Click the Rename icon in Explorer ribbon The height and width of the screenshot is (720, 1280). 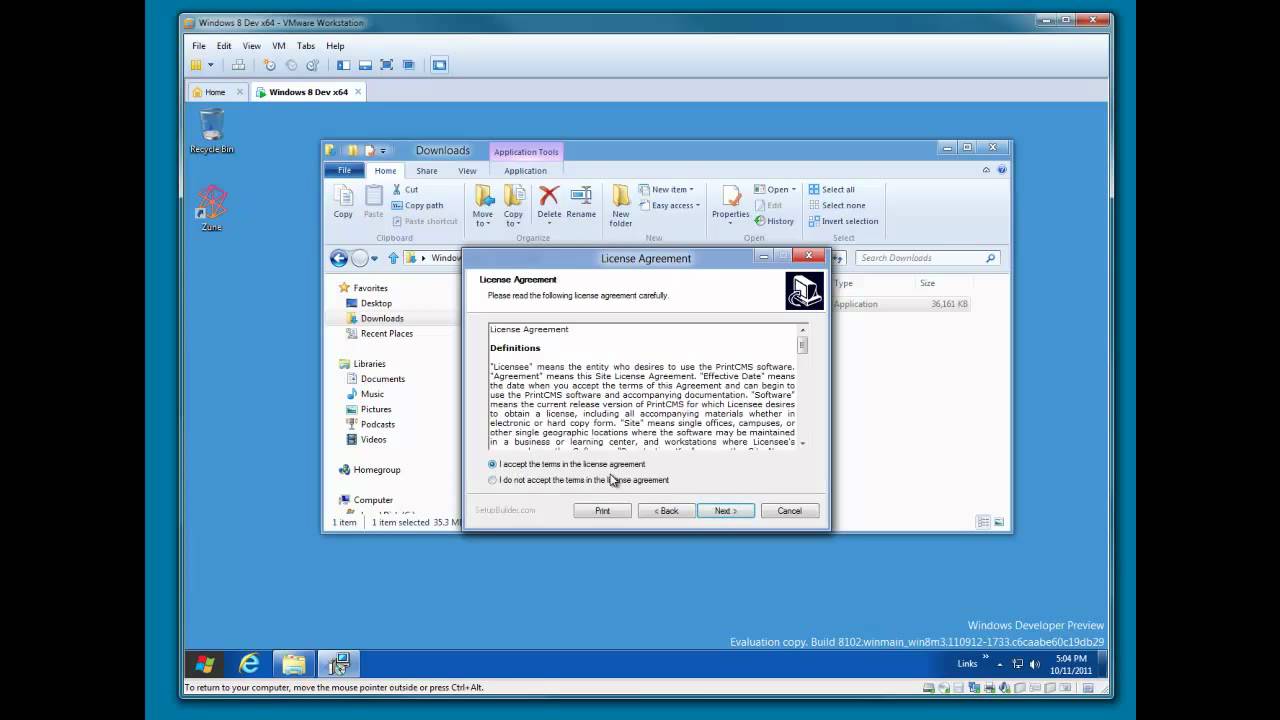click(581, 202)
